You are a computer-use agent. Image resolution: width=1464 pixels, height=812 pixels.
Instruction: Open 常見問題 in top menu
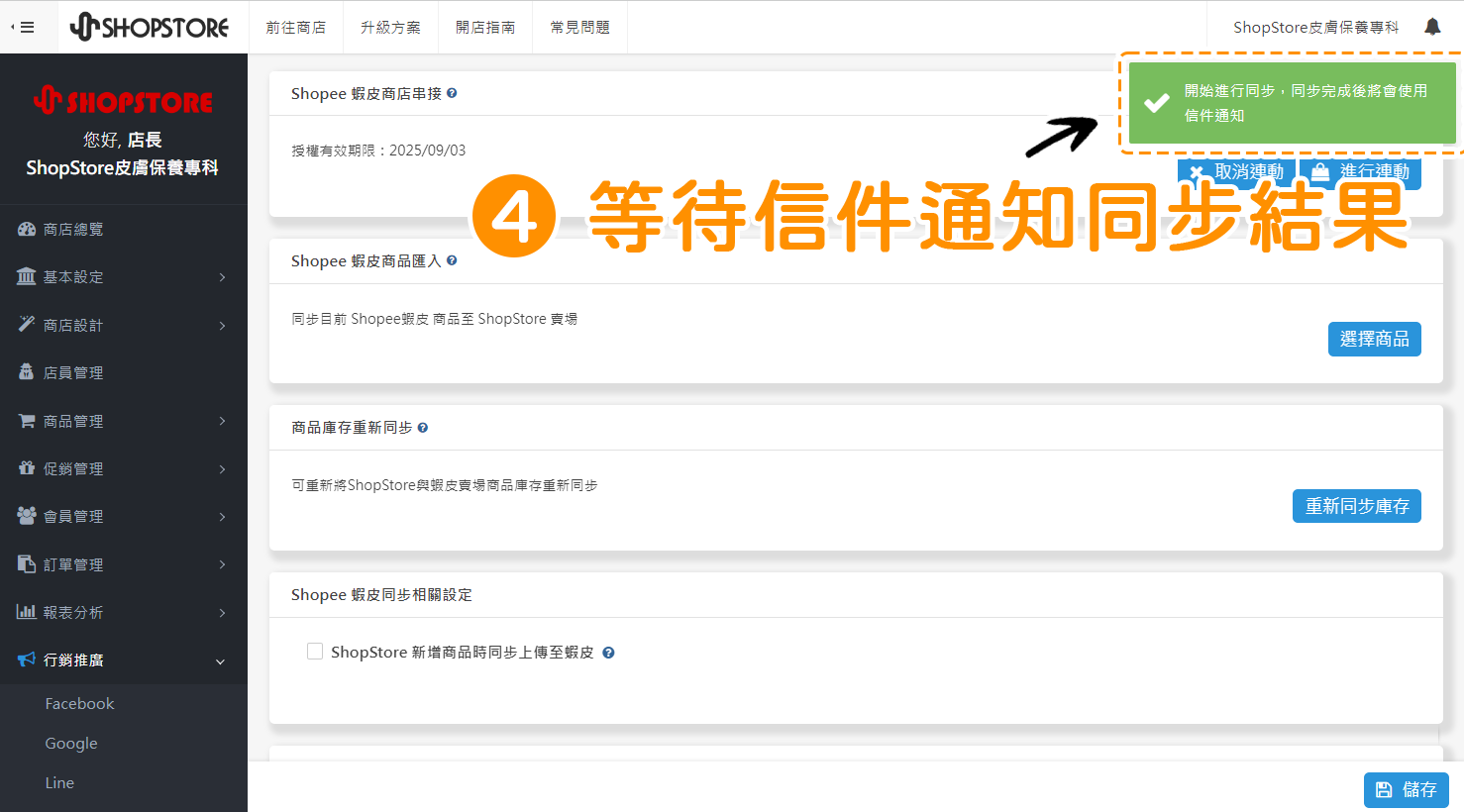coord(580,28)
